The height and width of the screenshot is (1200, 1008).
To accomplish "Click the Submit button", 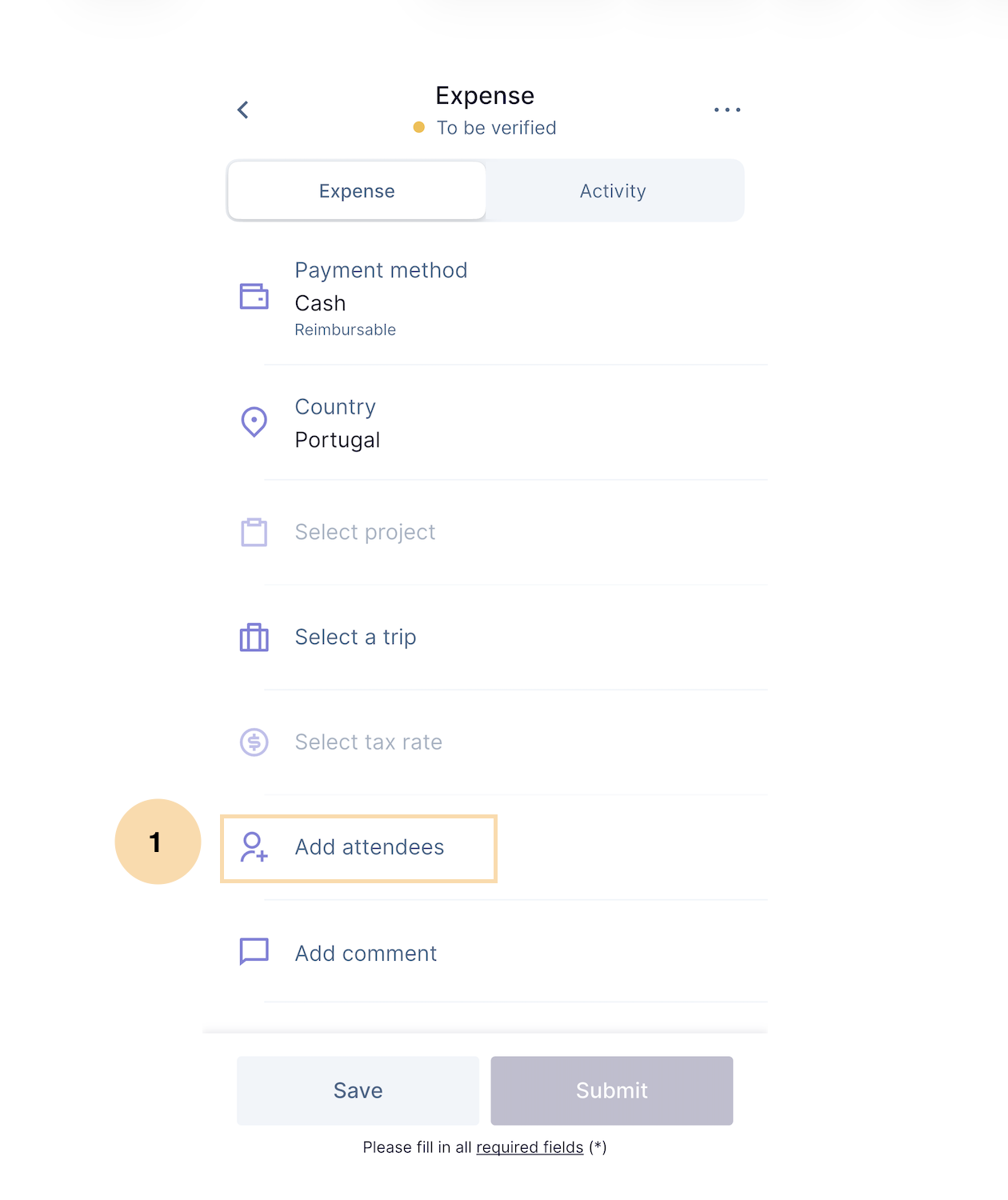I will 612,1090.
